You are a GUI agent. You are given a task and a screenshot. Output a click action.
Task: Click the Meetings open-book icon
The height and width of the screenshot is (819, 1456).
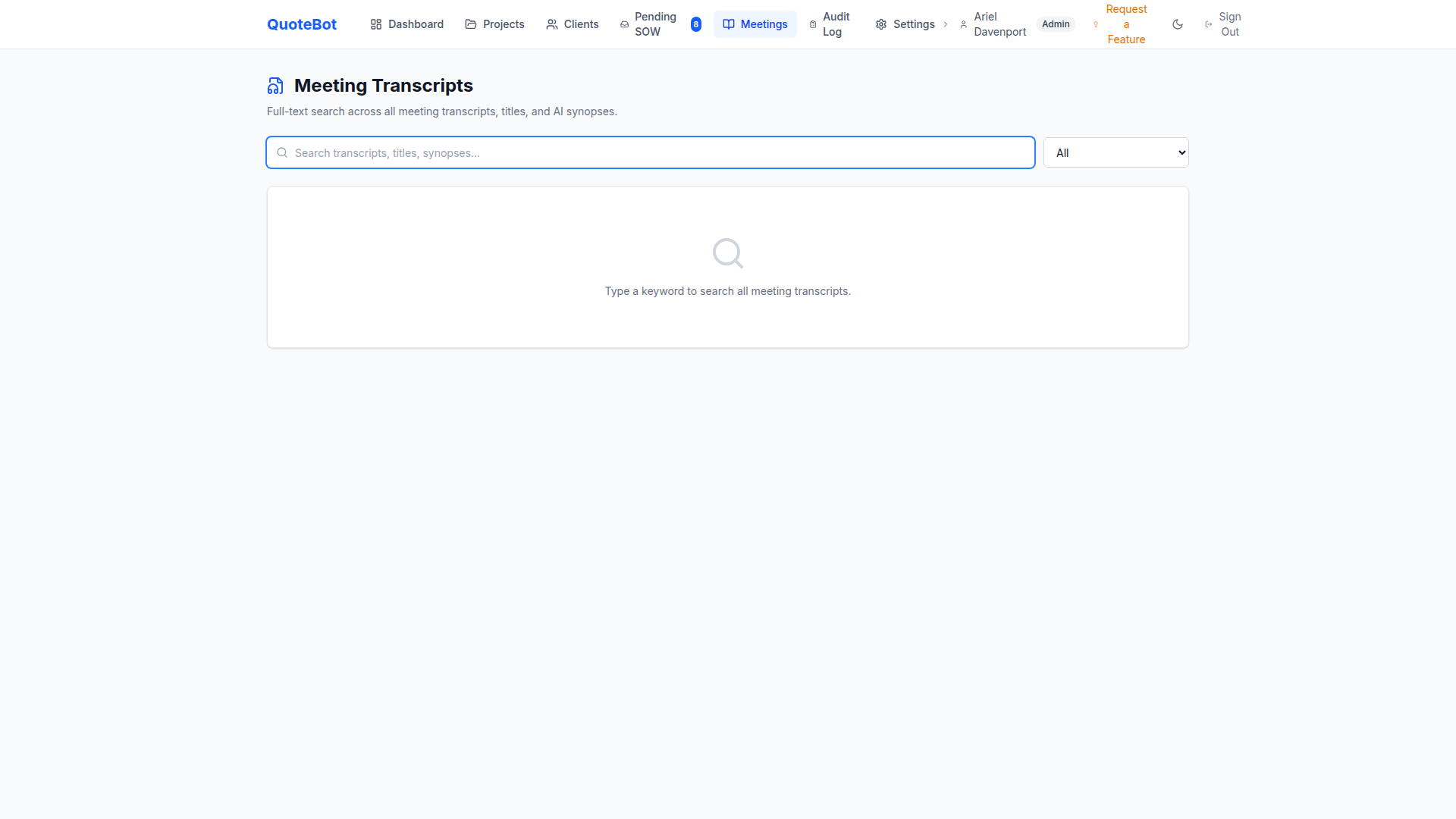pos(729,24)
